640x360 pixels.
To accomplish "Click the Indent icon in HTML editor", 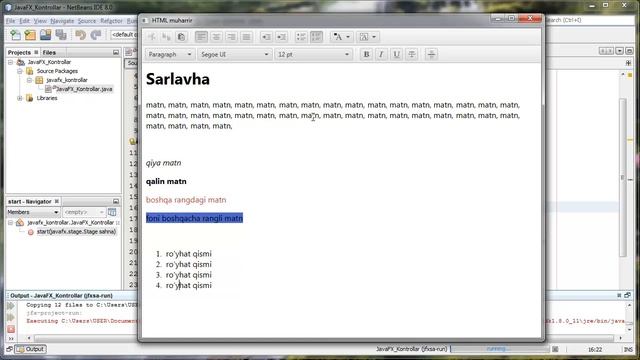I will 282,37.
